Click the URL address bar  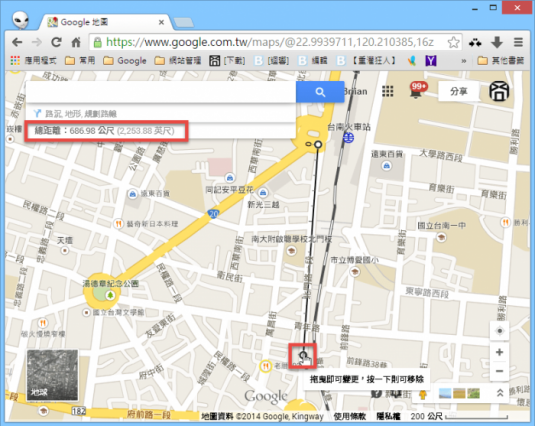click(270, 42)
